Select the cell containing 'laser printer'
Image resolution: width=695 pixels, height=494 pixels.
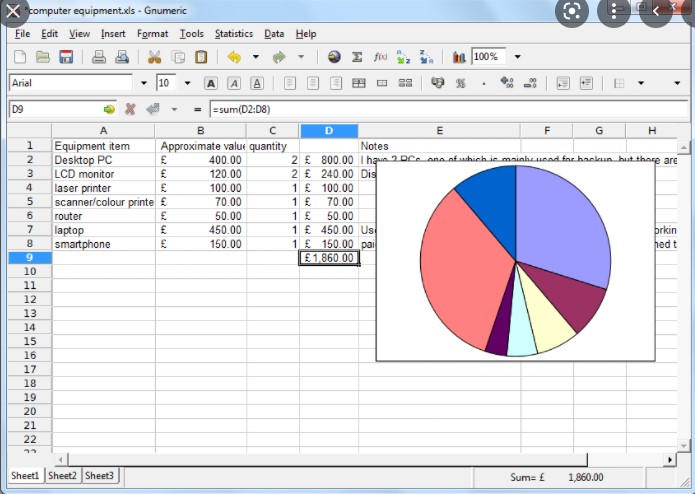coord(104,188)
